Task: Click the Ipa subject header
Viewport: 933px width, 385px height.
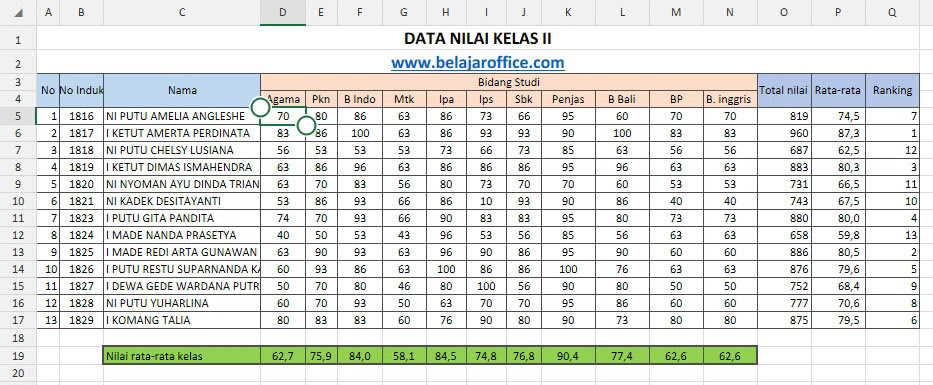Action: click(x=446, y=99)
